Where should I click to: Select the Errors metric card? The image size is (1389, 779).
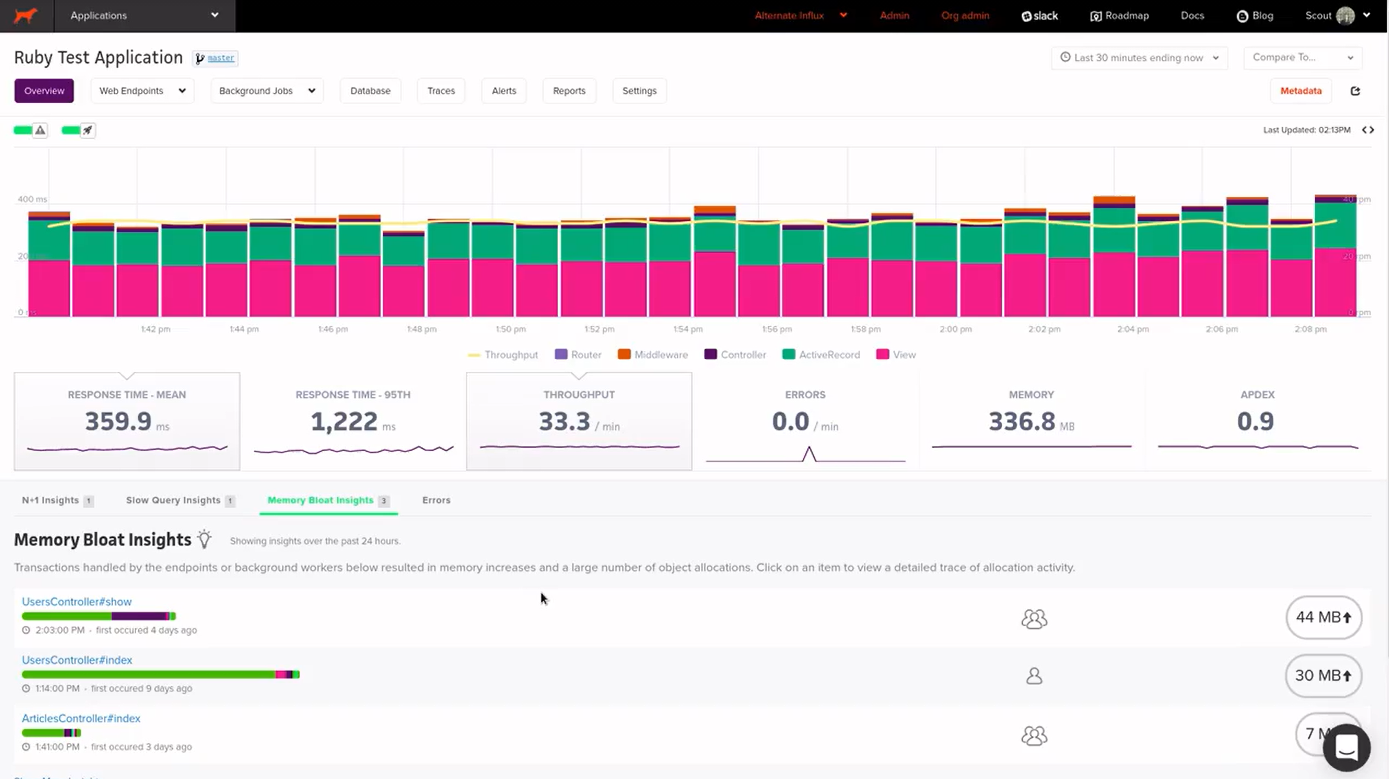tap(805, 421)
